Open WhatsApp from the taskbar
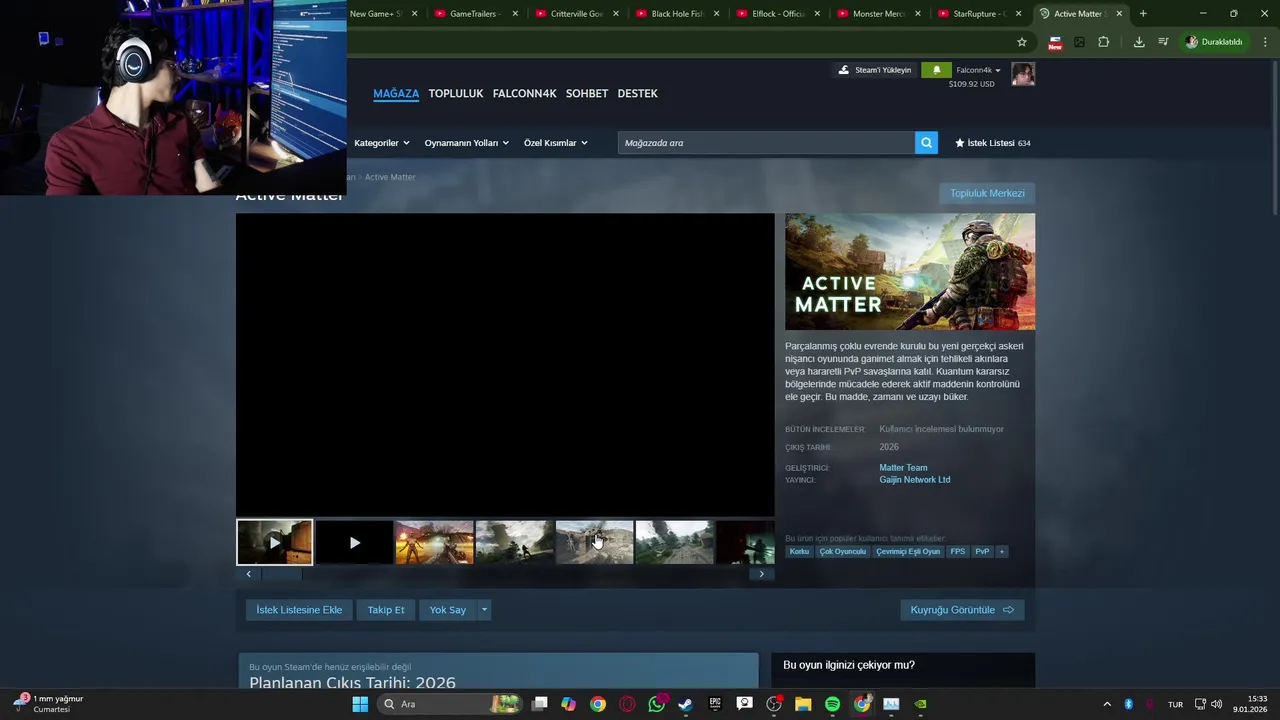Viewport: 1280px width, 720px height. (656, 704)
